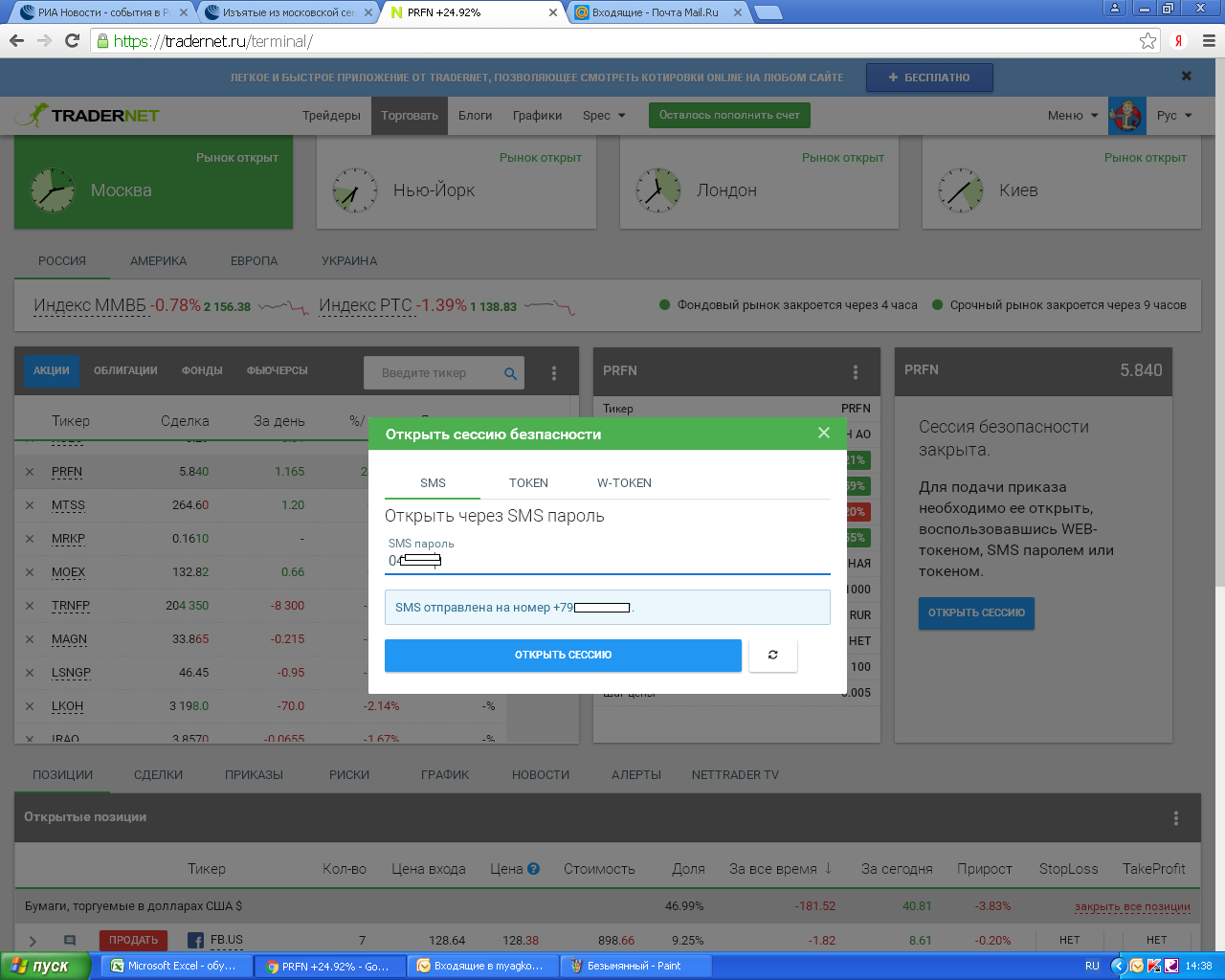Switch to the АМЕРИКА market tab
The width and height of the screenshot is (1225, 980).
pyautogui.click(x=159, y=261)
